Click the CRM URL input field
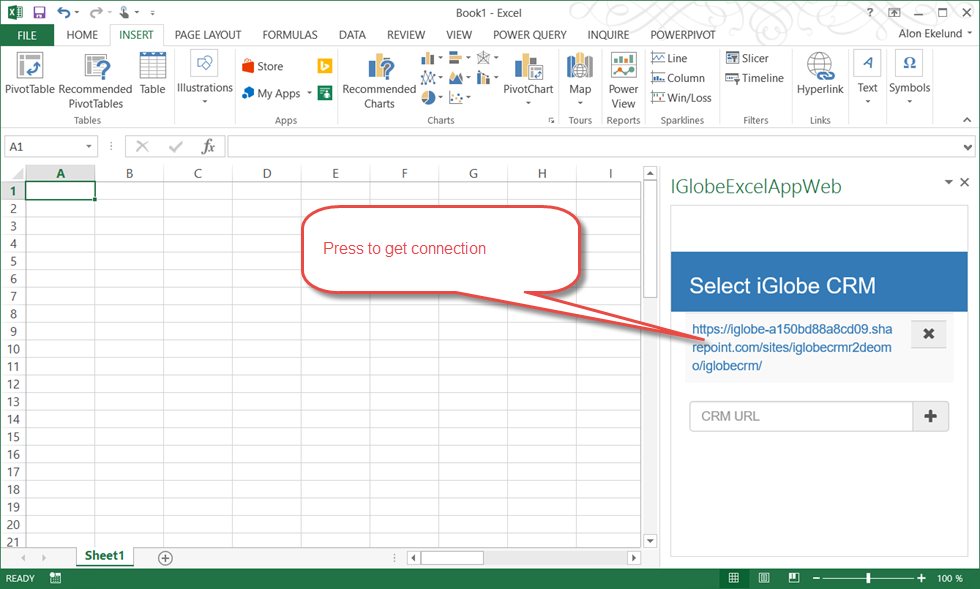The height and width of the screenshot is (589, 980). point(801,416)
